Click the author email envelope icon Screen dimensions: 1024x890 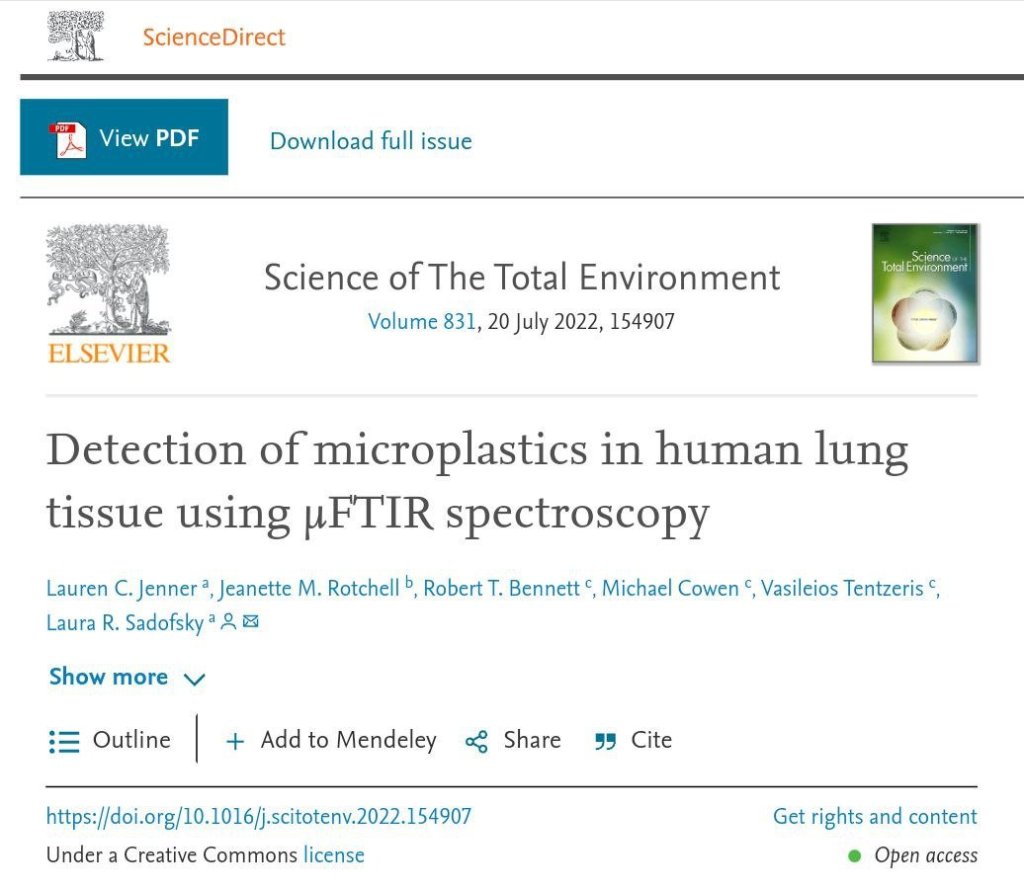click(x=251, y=622)
